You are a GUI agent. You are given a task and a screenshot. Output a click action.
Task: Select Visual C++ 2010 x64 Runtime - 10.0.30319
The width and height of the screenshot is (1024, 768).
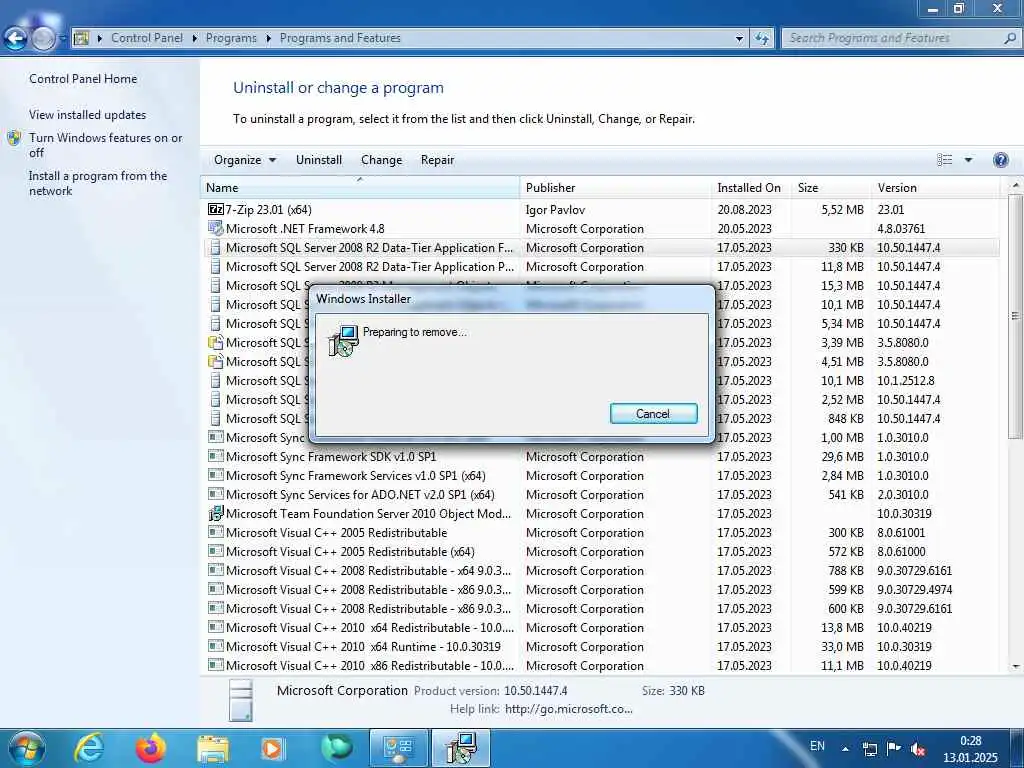pyautogui.click(x=600, y=647)
